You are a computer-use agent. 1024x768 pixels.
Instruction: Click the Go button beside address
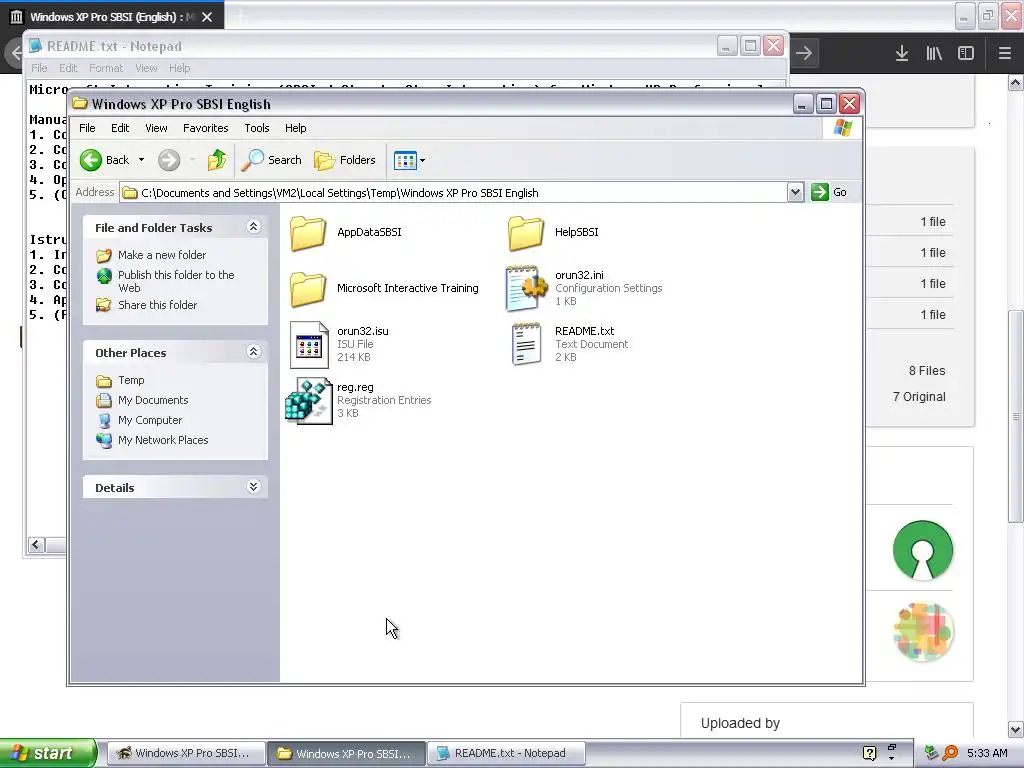(829, 192)
